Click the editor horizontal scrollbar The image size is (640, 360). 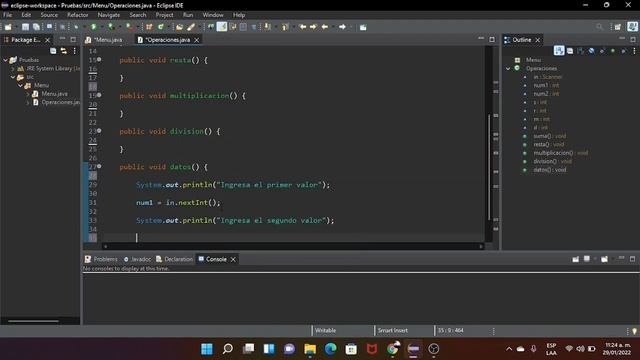tap(293, 246)
